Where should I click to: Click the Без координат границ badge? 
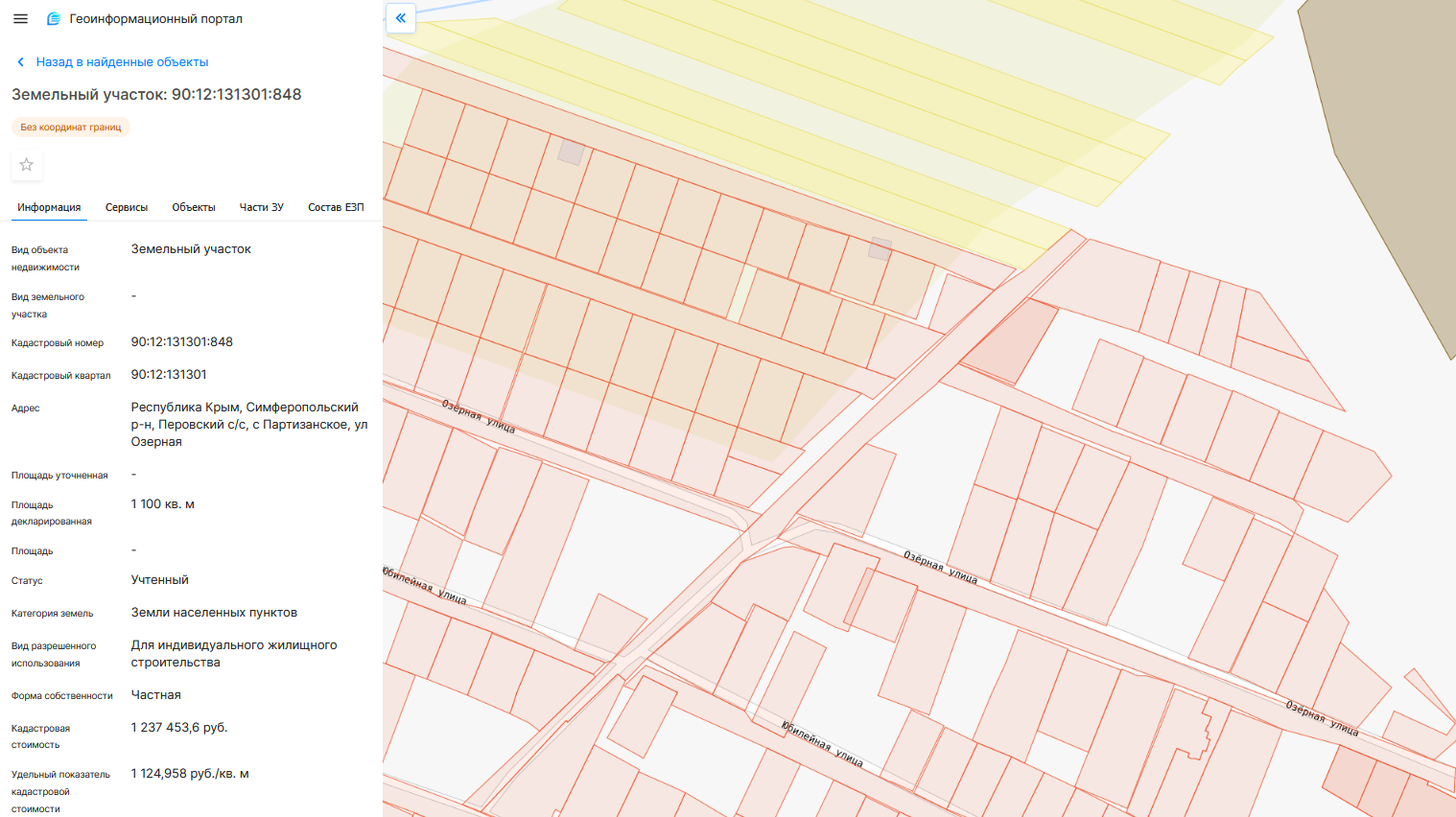click(x=71, y=128)
